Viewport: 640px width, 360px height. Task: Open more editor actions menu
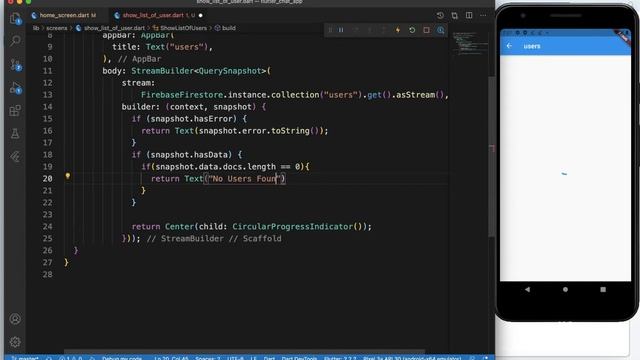tap(483, 16)
